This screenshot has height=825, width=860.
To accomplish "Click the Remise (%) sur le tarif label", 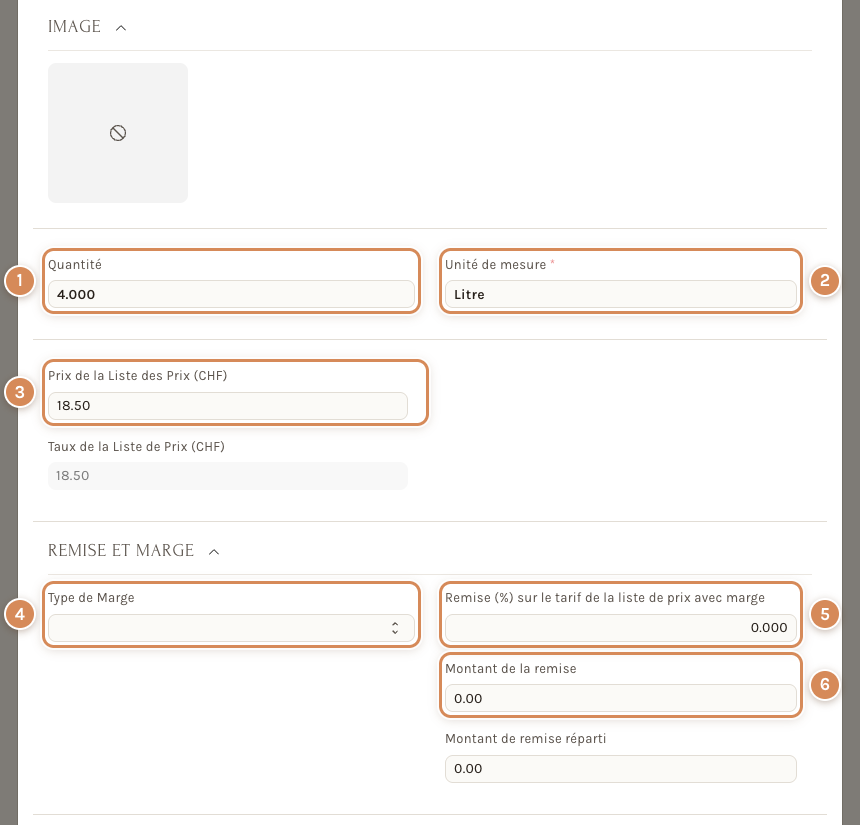I will 605,598.
